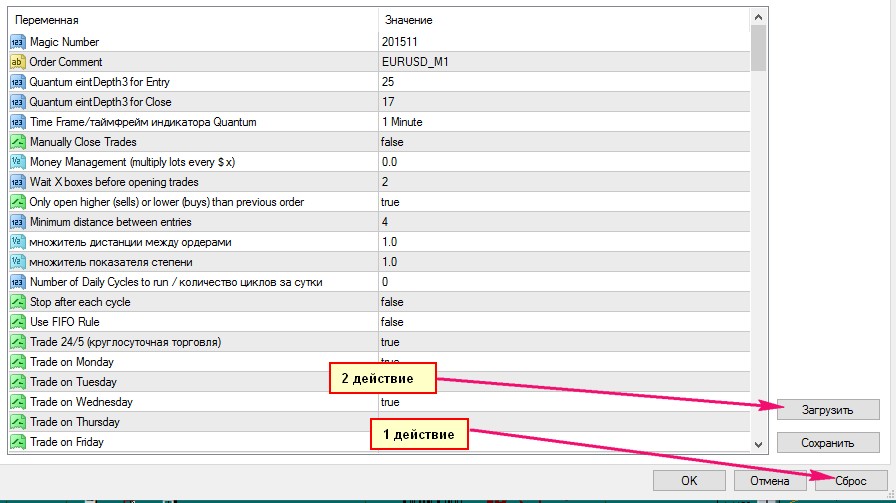Click the icon beside Trade 24/5
Image resolution: width=896 pixels, height=503 pixels.
pyautogui.click(x=18, y=342)
